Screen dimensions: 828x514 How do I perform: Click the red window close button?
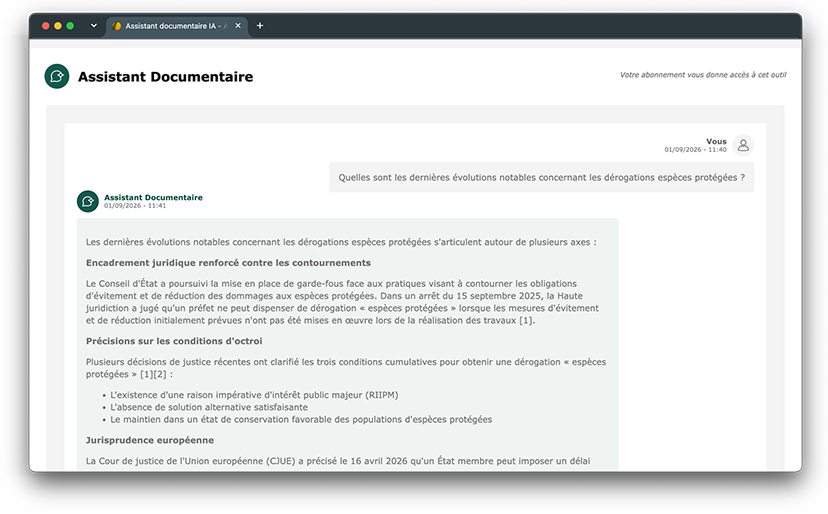click(45, 26)
